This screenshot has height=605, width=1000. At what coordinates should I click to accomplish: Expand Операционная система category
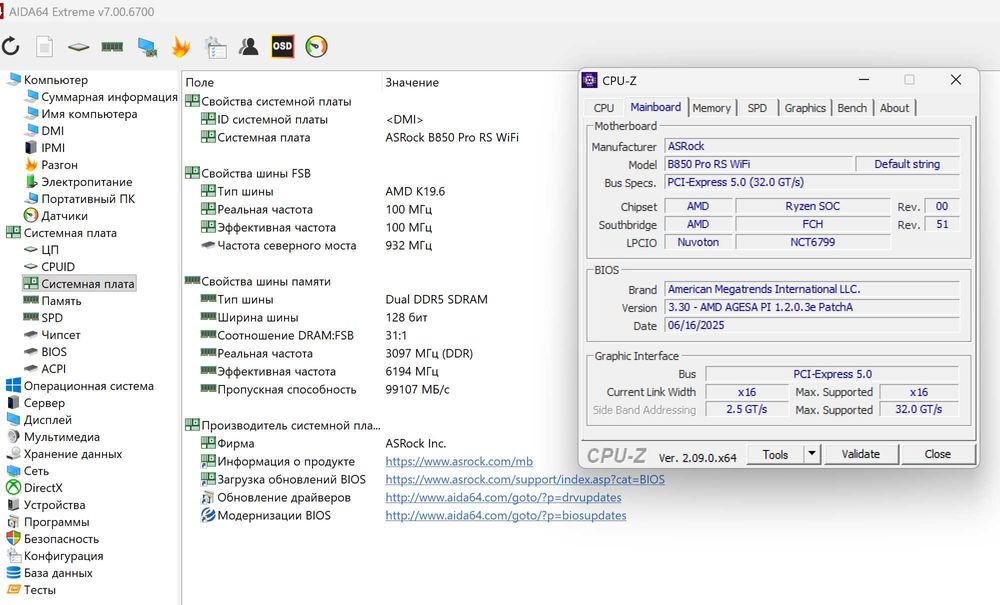[89, 386]
